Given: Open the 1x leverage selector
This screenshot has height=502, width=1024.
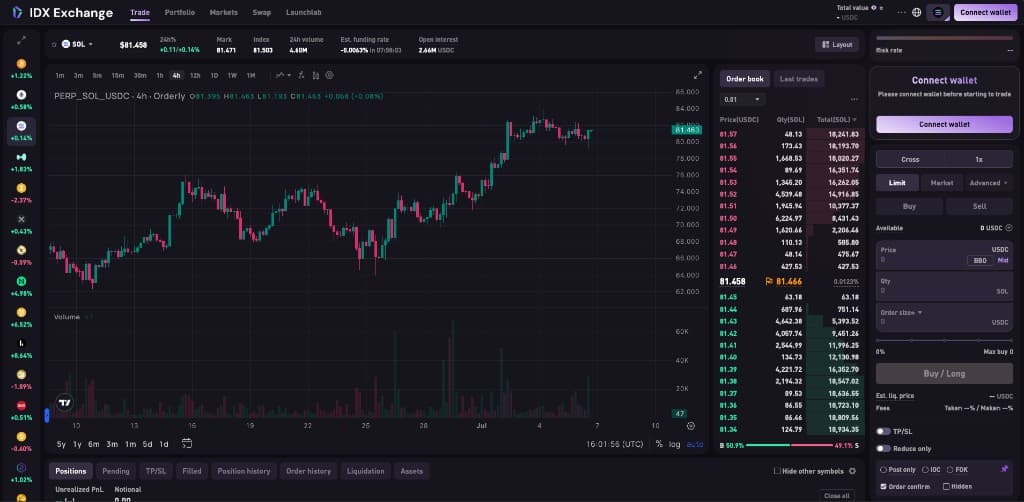Looking at the screenshot, I should [x=979, y=159].
